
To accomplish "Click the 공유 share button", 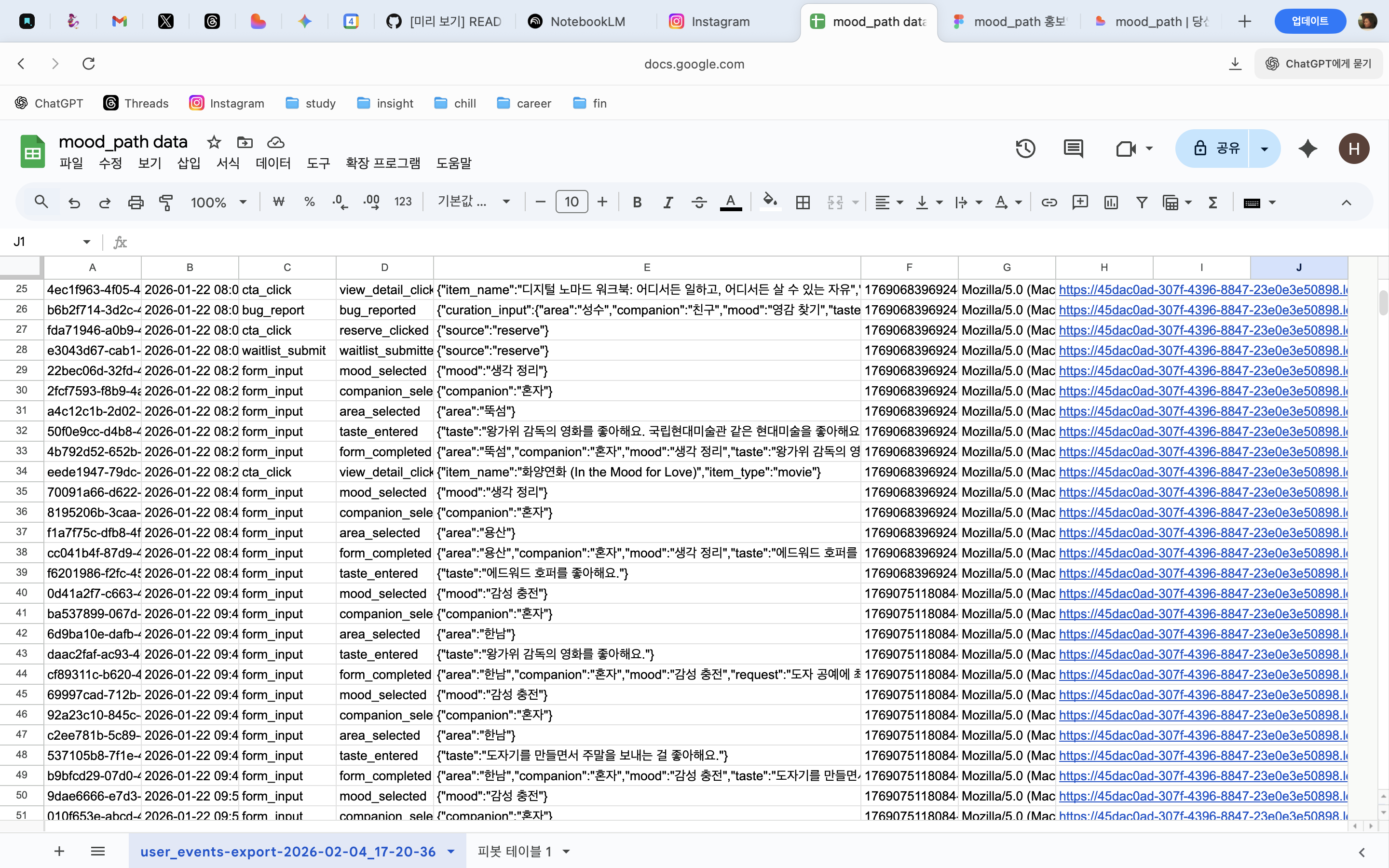I will click(x=1216, y=149).
